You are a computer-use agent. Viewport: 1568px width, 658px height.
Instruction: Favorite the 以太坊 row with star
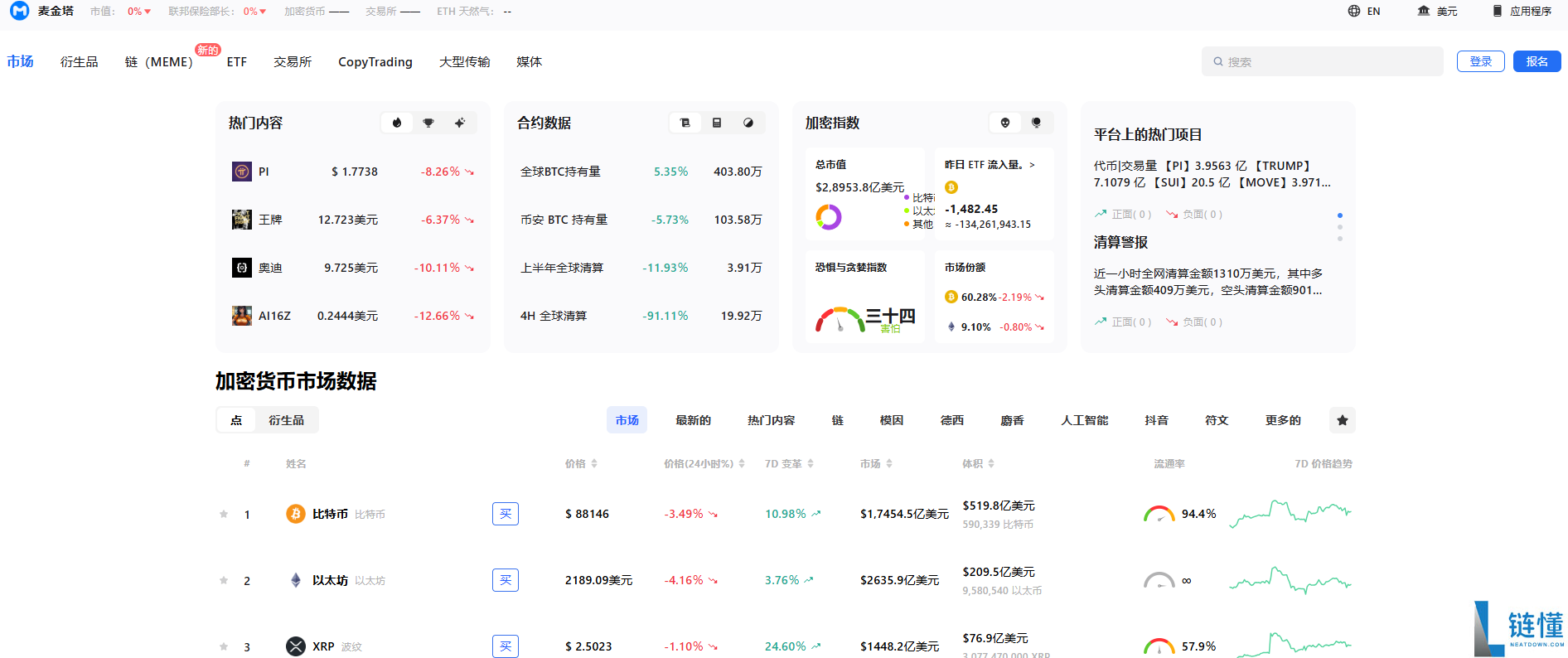click(224, 580)
